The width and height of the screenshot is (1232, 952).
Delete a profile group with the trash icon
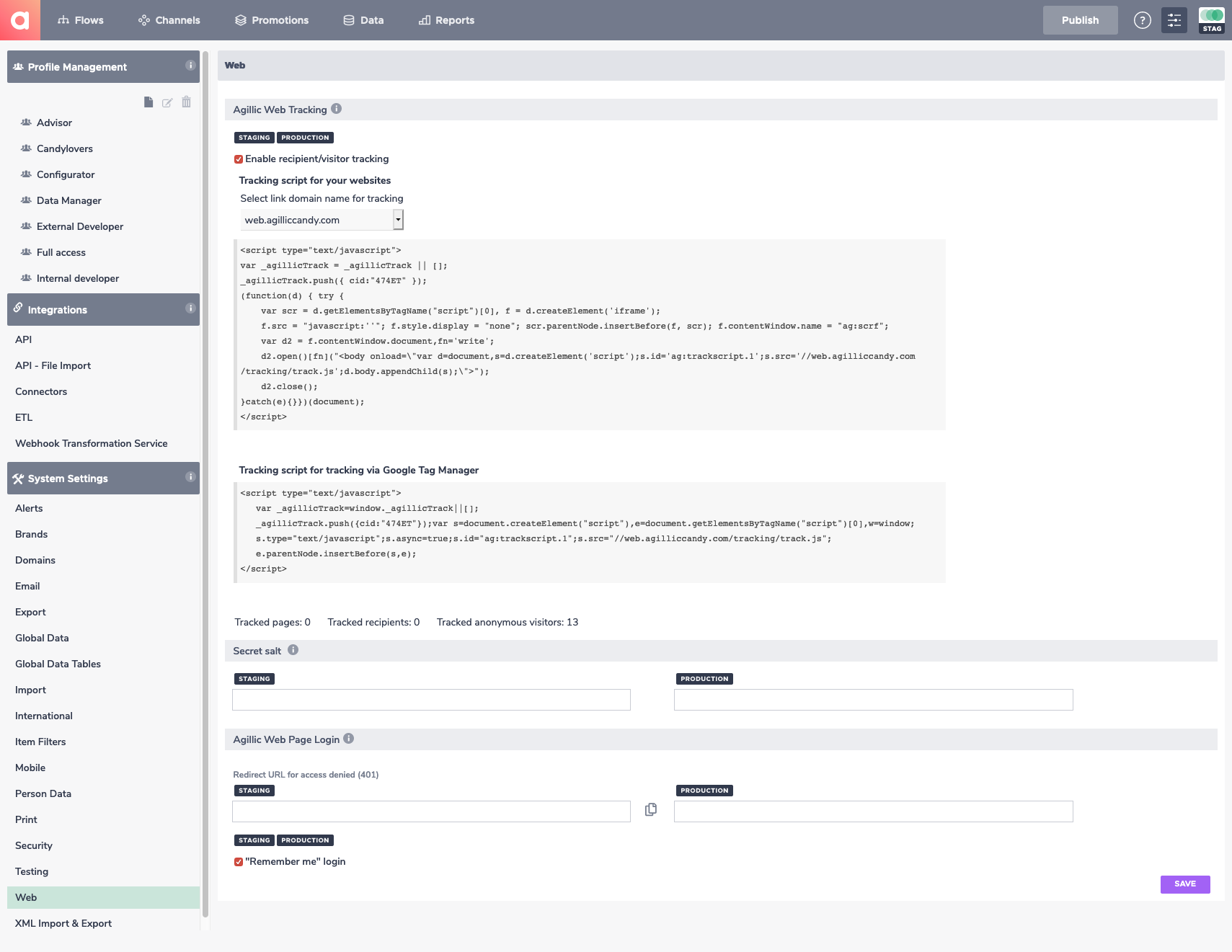[186, 102]
